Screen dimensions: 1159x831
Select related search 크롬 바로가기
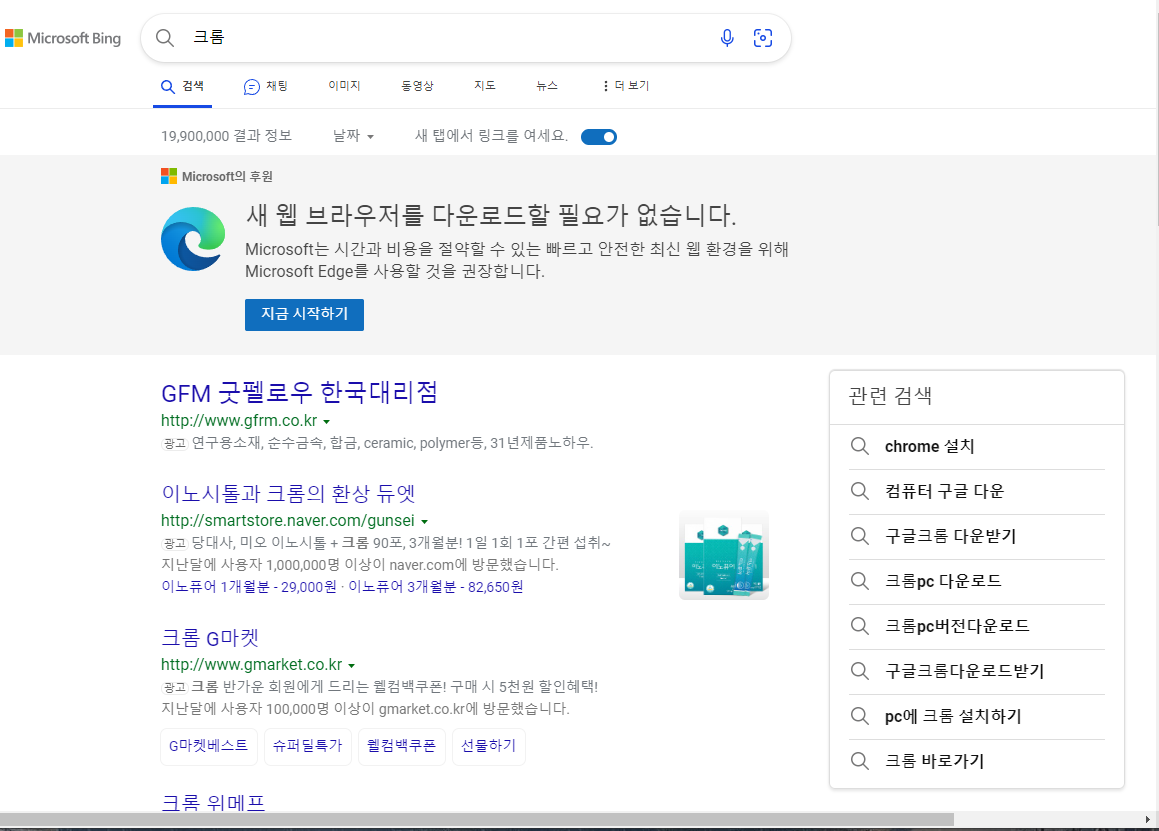(x=934, y=762)
